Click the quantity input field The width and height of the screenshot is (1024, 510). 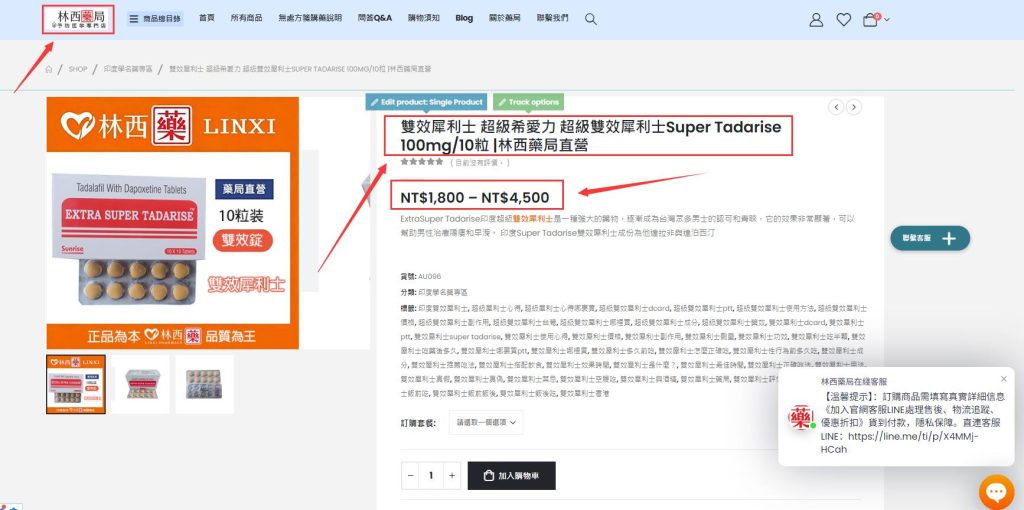coord(431,475)
